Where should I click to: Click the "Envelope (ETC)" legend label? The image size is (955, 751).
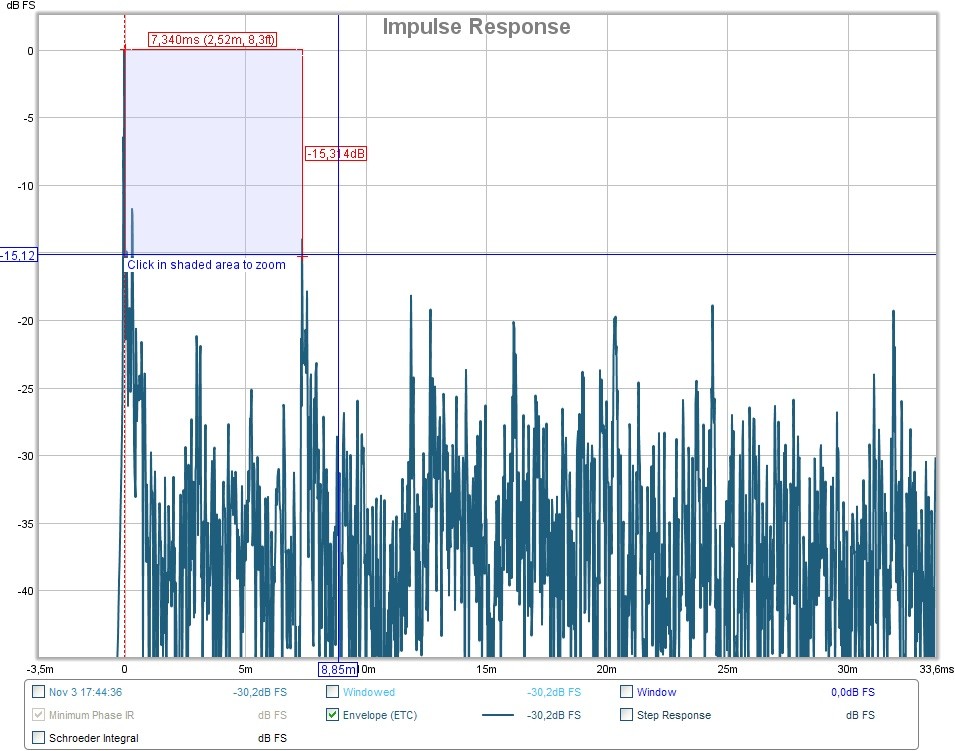(380, 715)
